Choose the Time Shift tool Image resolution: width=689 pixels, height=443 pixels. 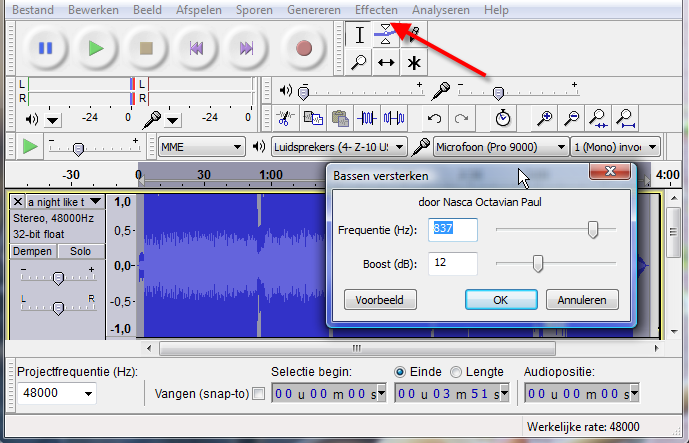point(386,62)
